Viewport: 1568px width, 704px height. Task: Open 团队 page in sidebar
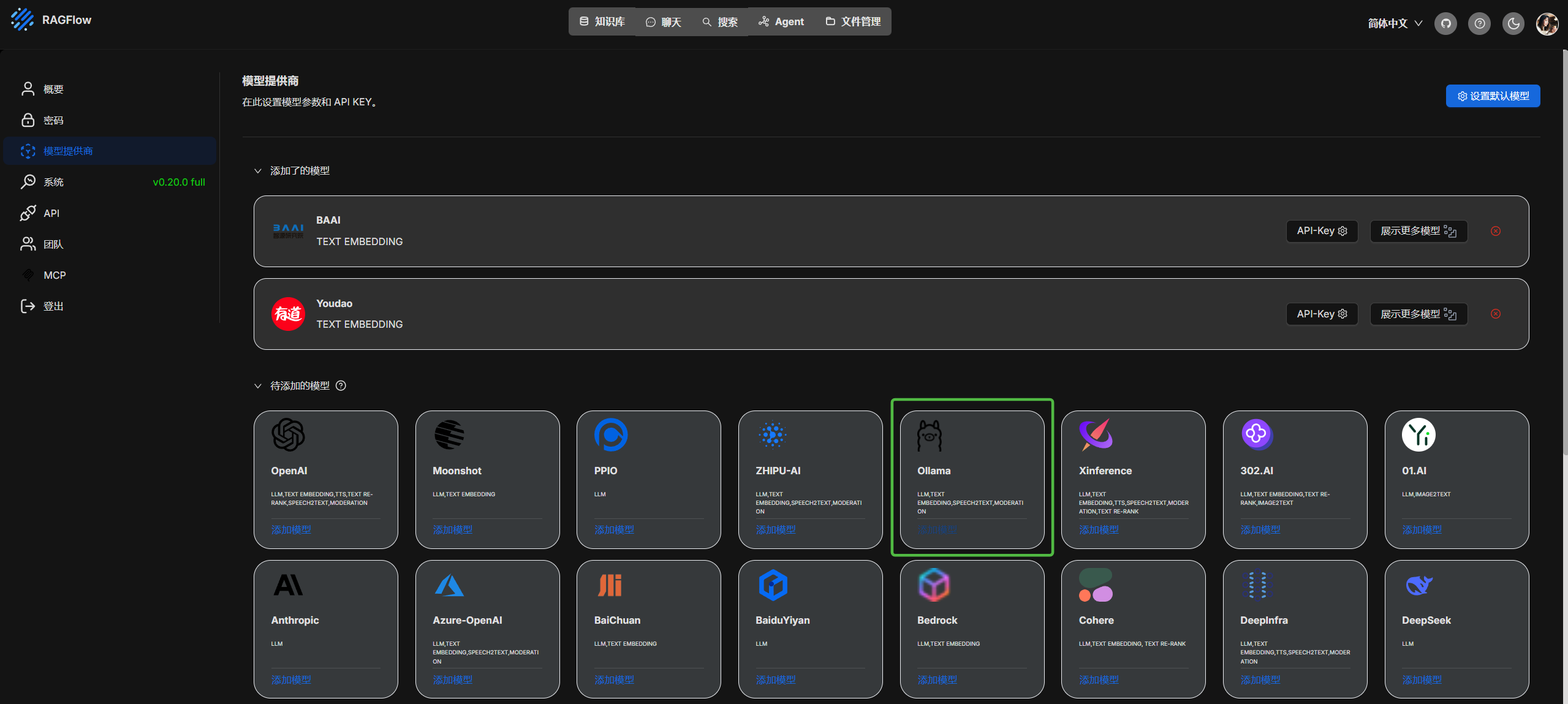(110, 244)
